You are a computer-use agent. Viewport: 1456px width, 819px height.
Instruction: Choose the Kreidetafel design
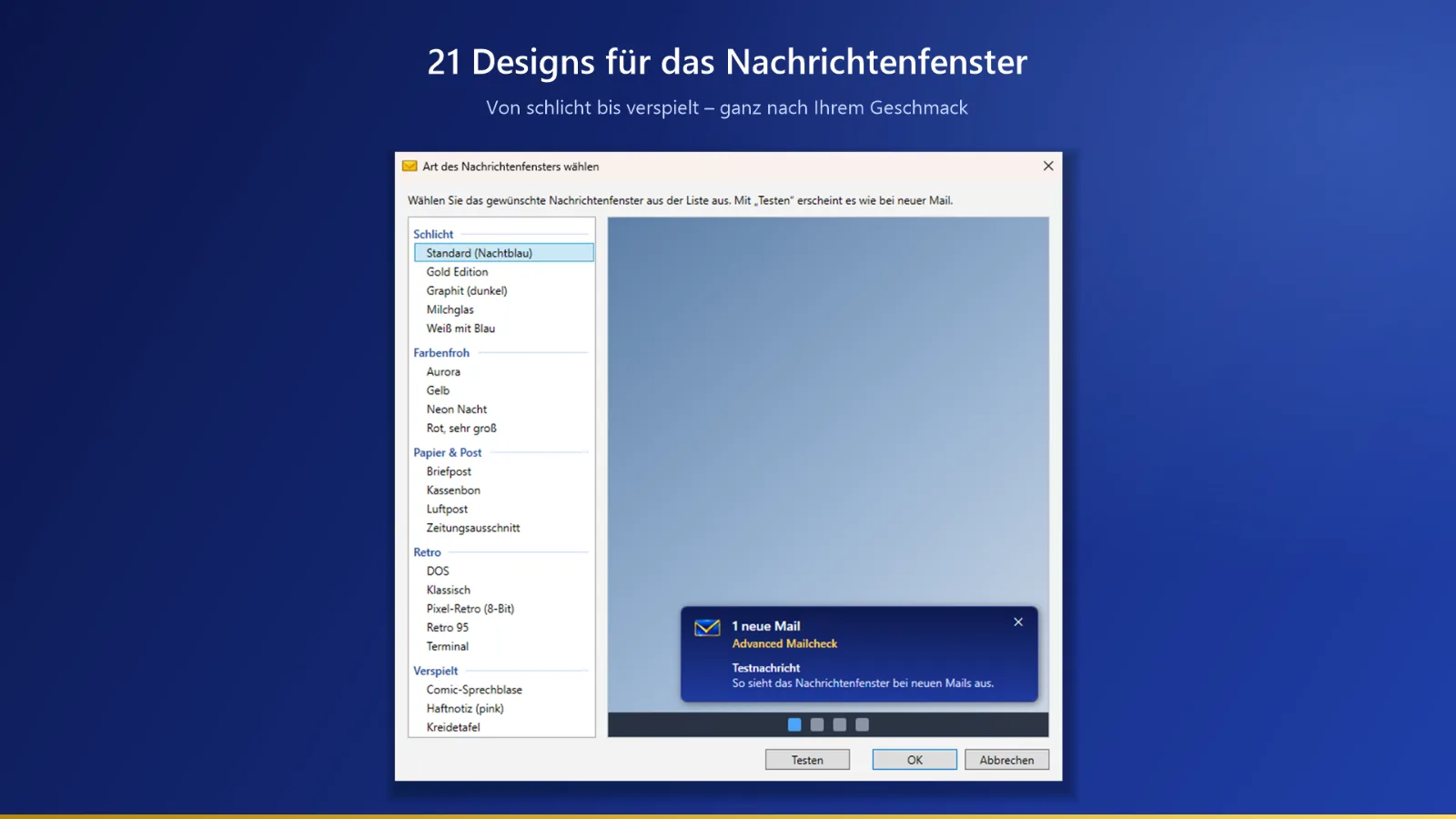(x=503, y=727)
